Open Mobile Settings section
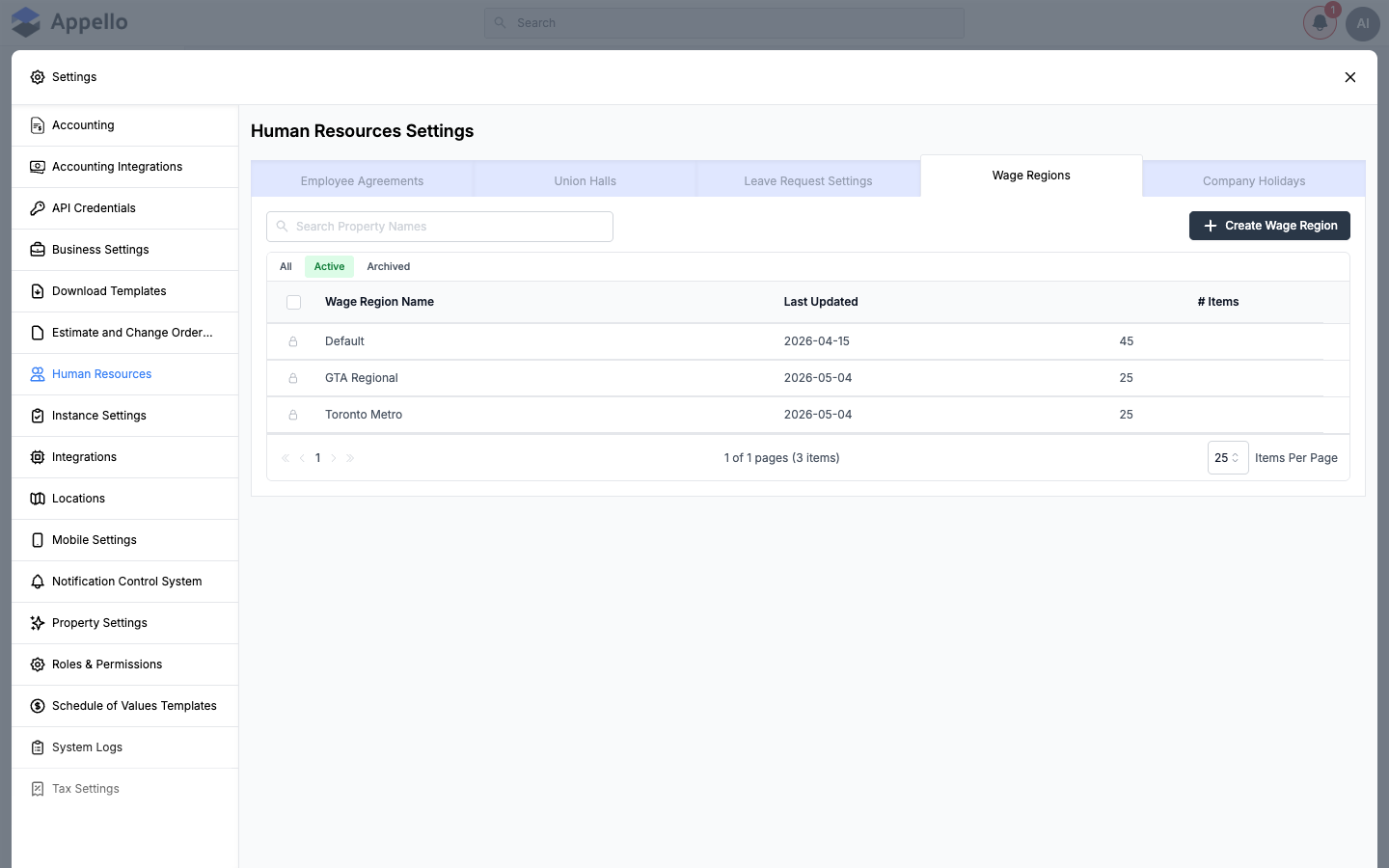1389x868 pixels. click(x=125, y=540)
